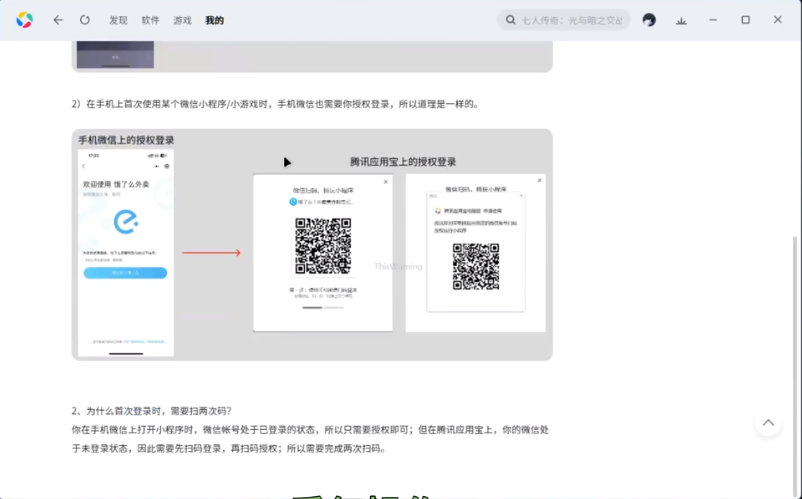802x499 pixels.
Task: Click the search magnifier icon
Action: coord(510,20)
